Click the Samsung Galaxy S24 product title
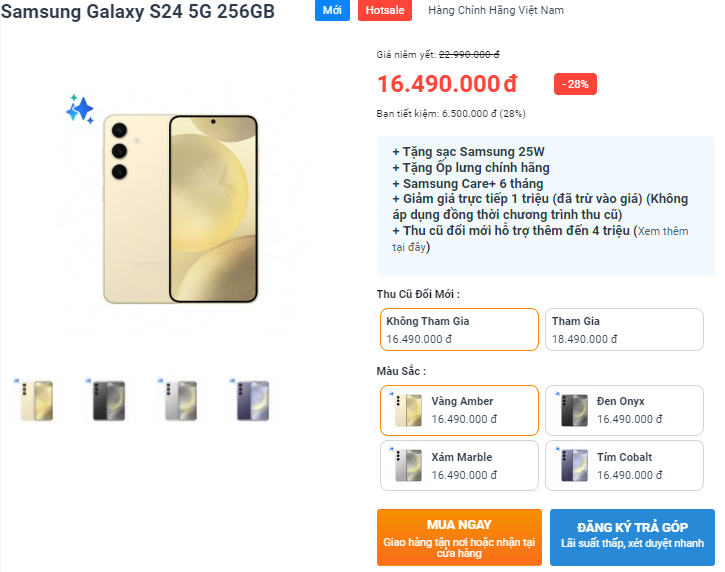This screenshot has width=725, height=572. 138,11
